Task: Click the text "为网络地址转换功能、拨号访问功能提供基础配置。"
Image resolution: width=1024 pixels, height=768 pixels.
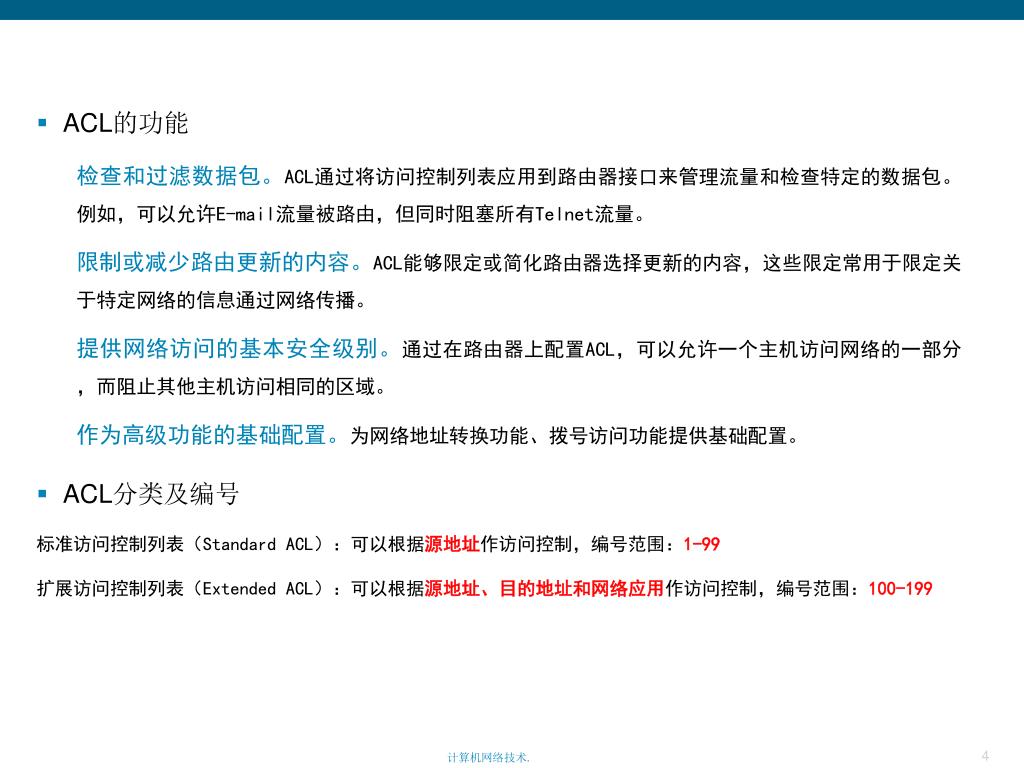Action: coord(575,435)
